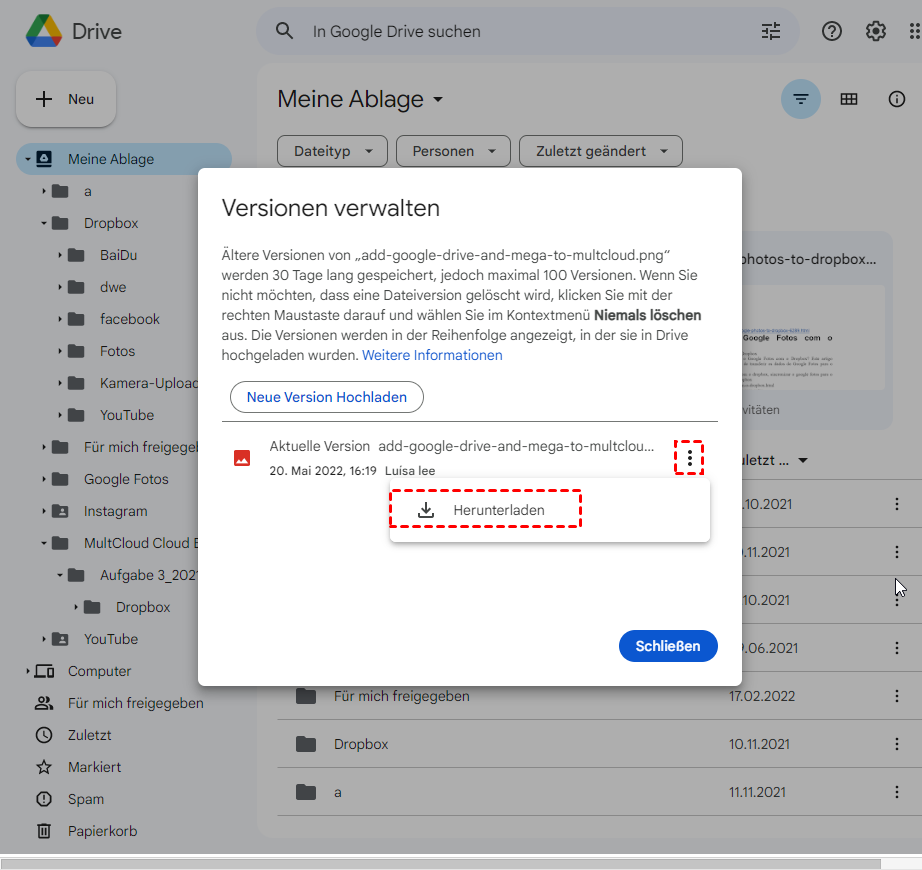Switch to grid layout view icon

point(848,99)
